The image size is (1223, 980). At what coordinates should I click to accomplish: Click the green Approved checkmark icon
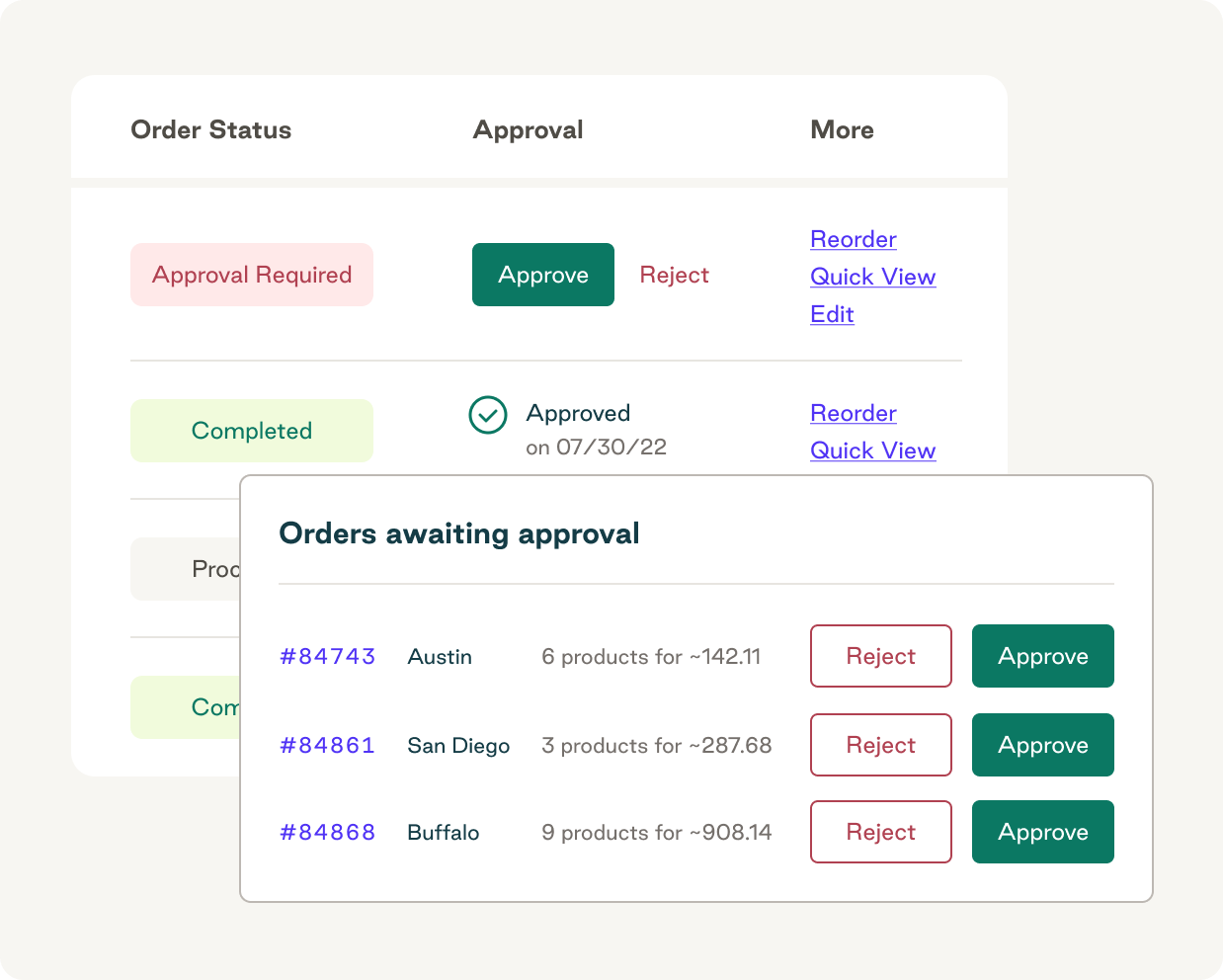[487, 414]
